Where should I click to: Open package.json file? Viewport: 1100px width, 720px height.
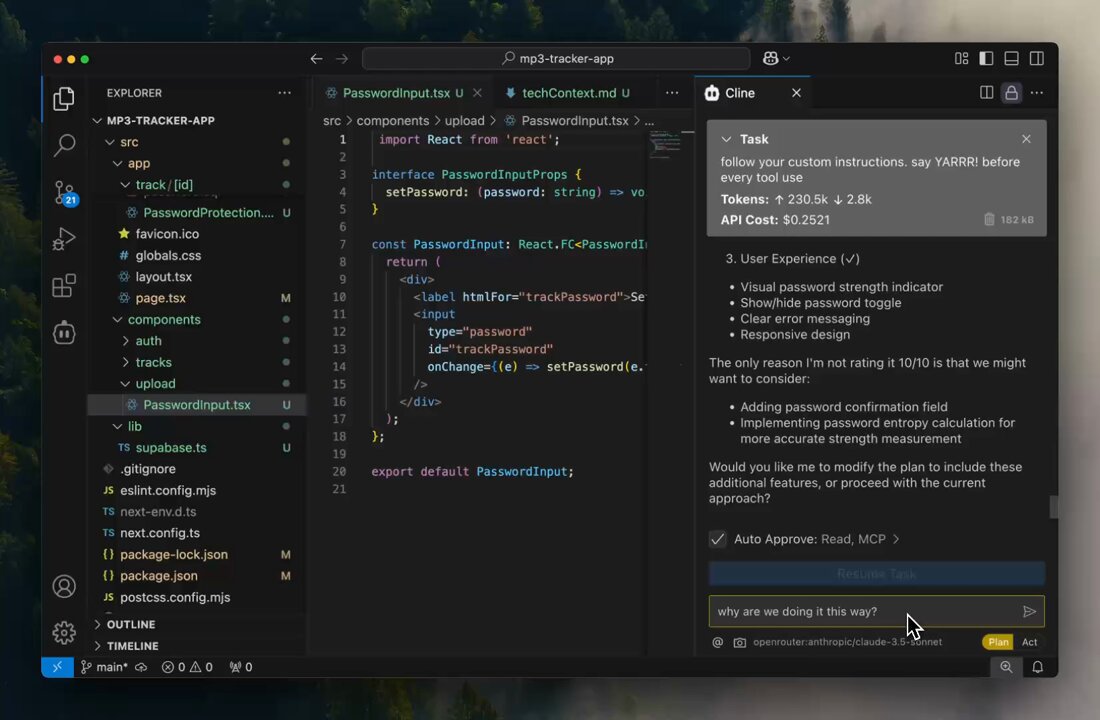(159, 575)
